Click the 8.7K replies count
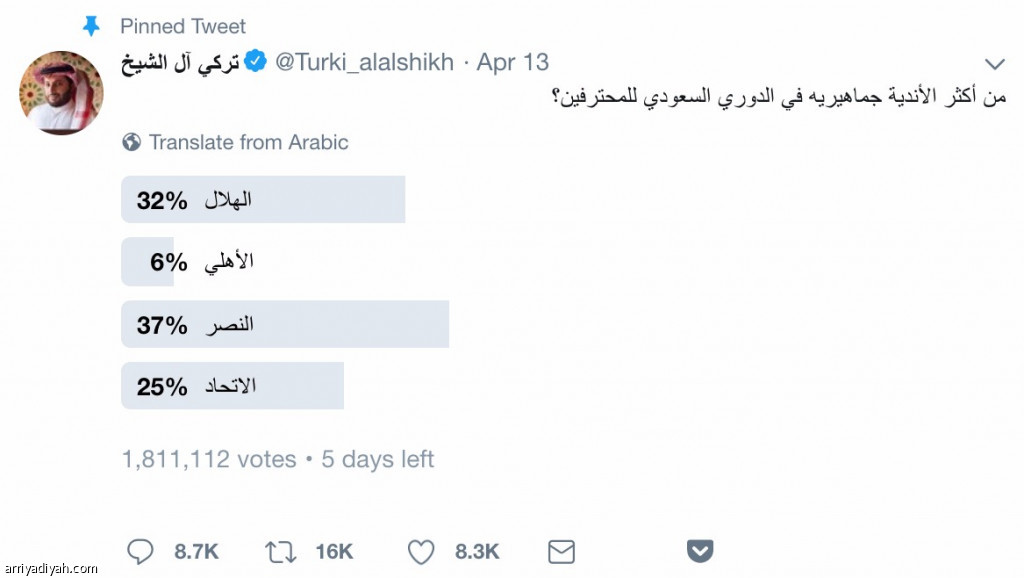This screenshot has width=1024, height=578. 196,550
